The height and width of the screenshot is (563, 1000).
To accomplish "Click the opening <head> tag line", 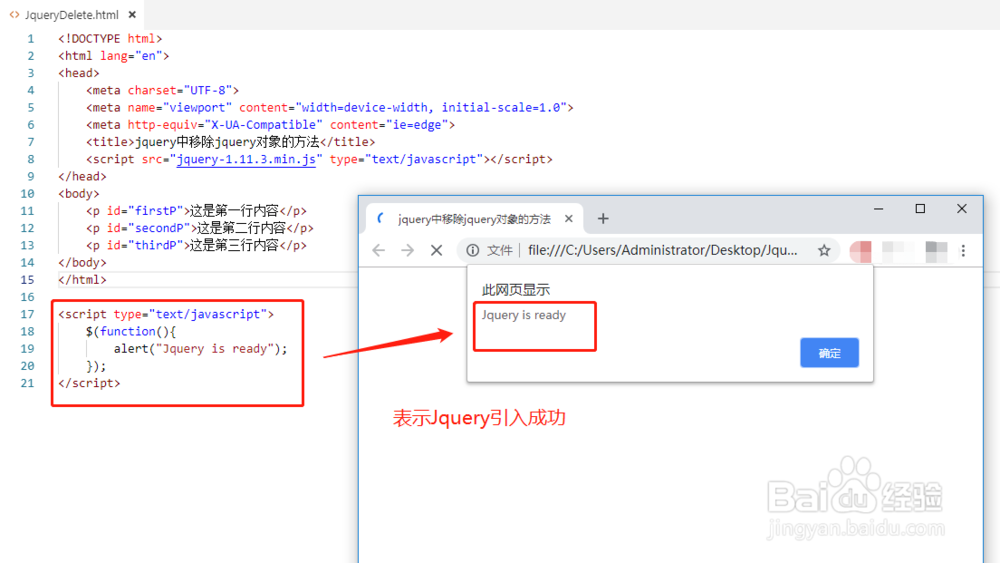I will [x=79, y=73].
